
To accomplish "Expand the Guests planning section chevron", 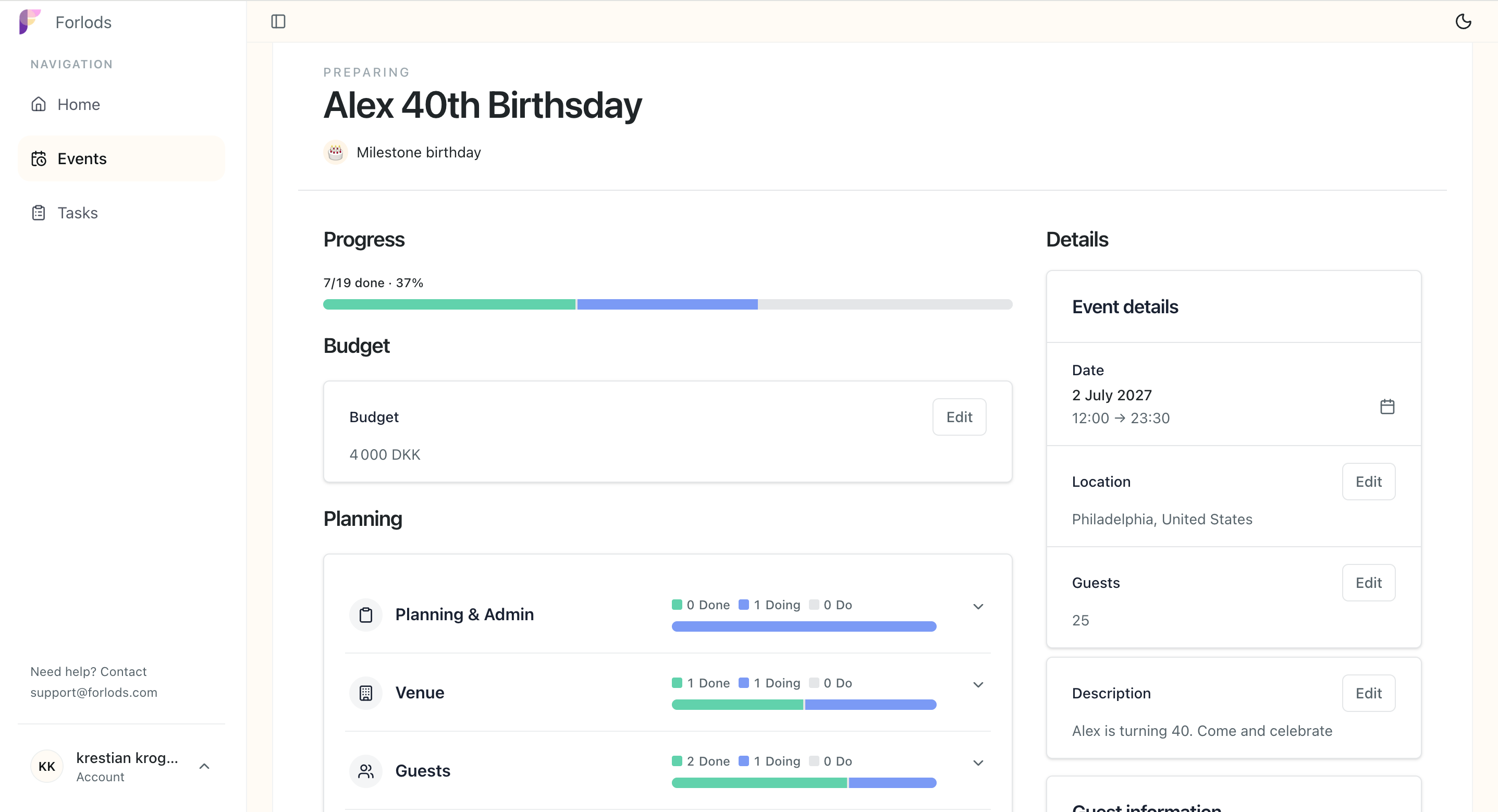I will coord(978,762).
